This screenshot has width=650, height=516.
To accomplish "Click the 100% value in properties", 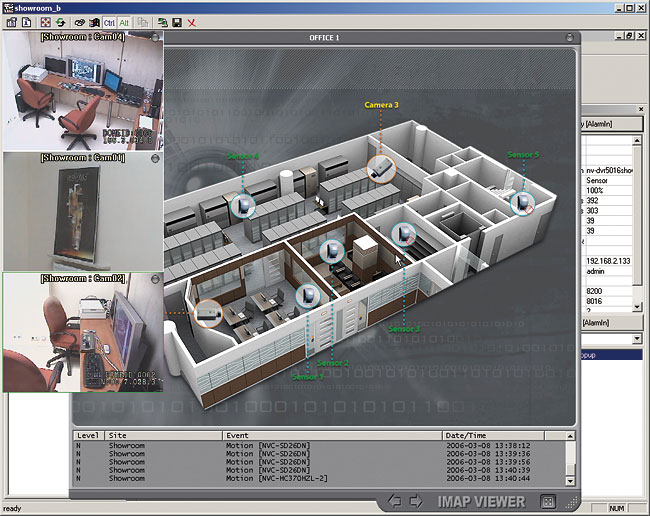I will click(x=594, y=190).
